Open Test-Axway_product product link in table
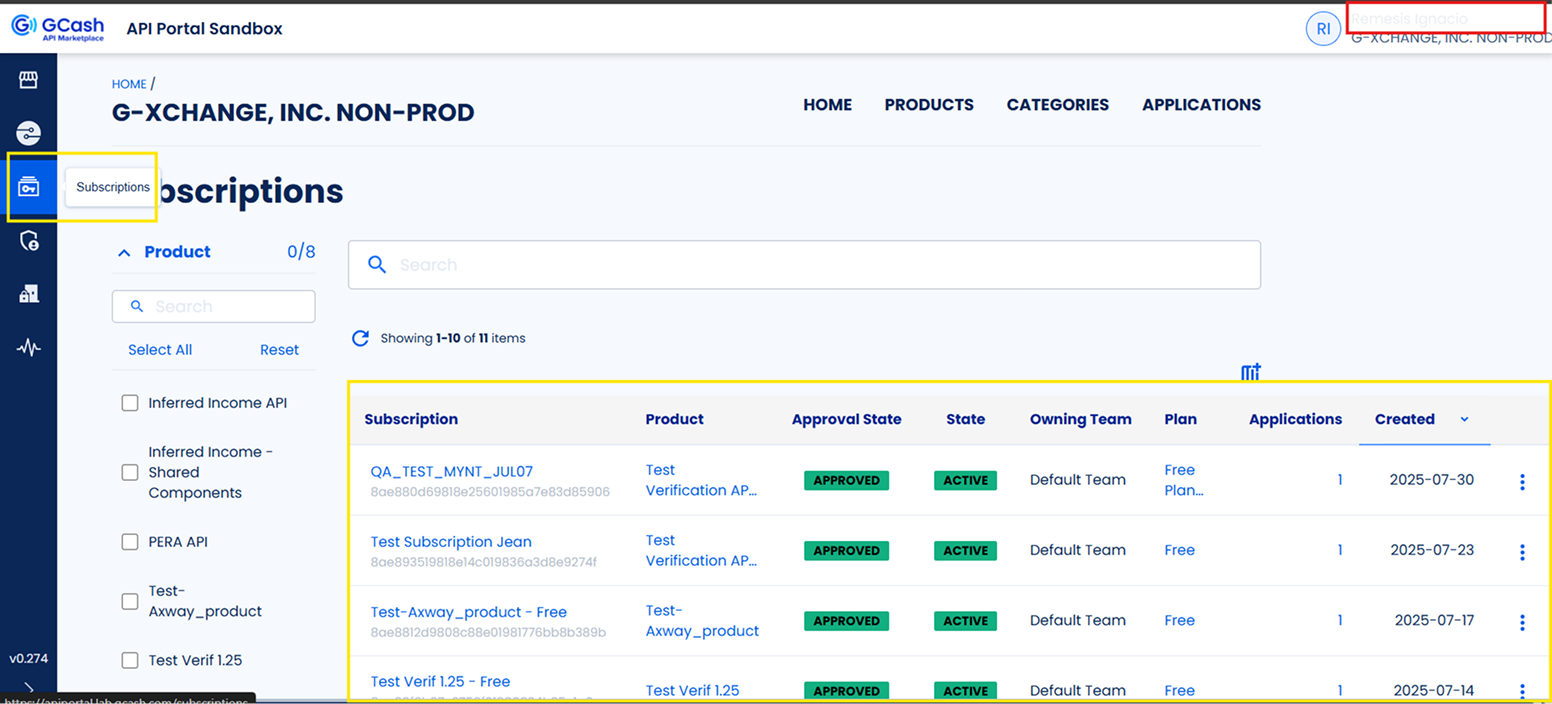This screenshot has height=704, width=1552. coord(702,621)
